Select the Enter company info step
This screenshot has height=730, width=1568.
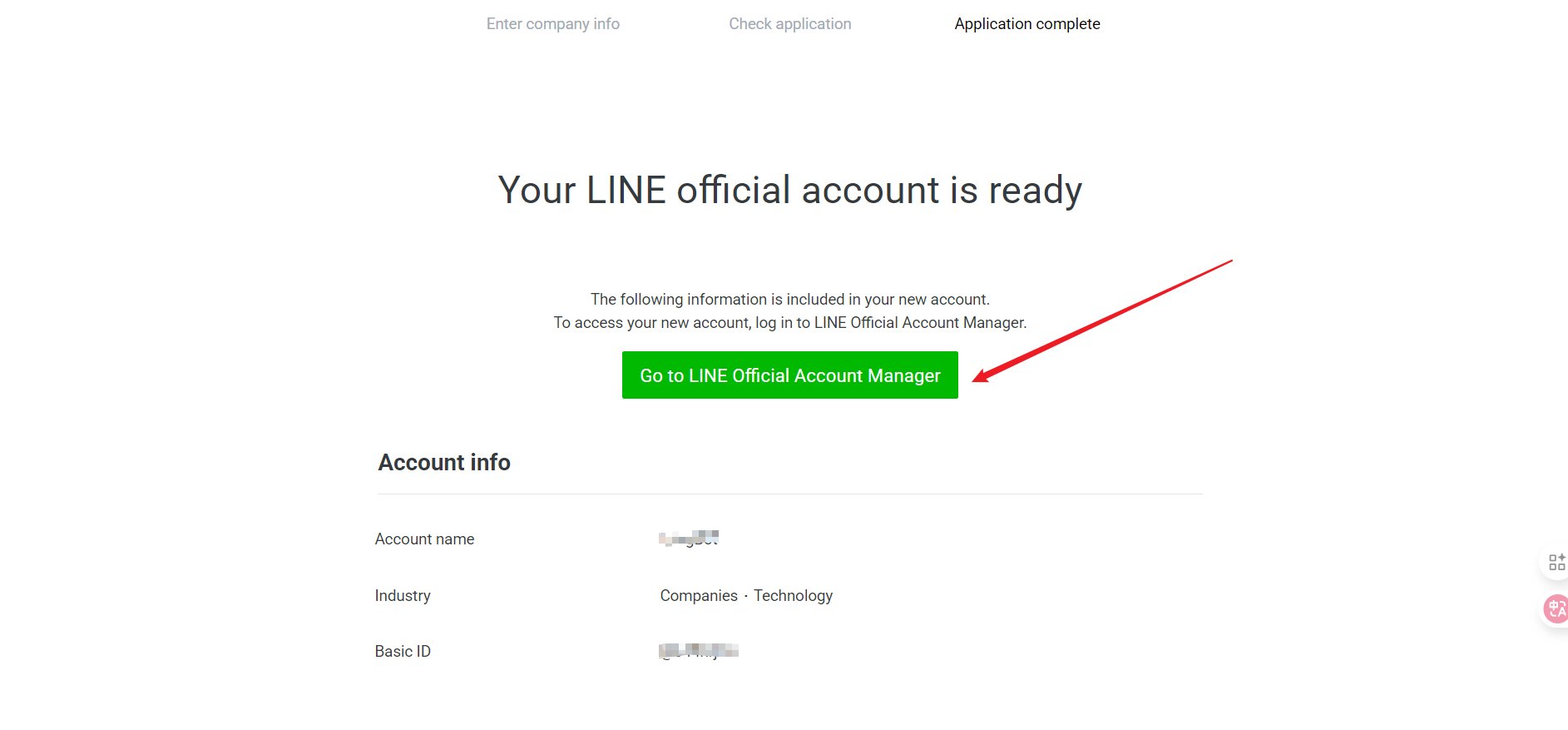tap(552, 24)
